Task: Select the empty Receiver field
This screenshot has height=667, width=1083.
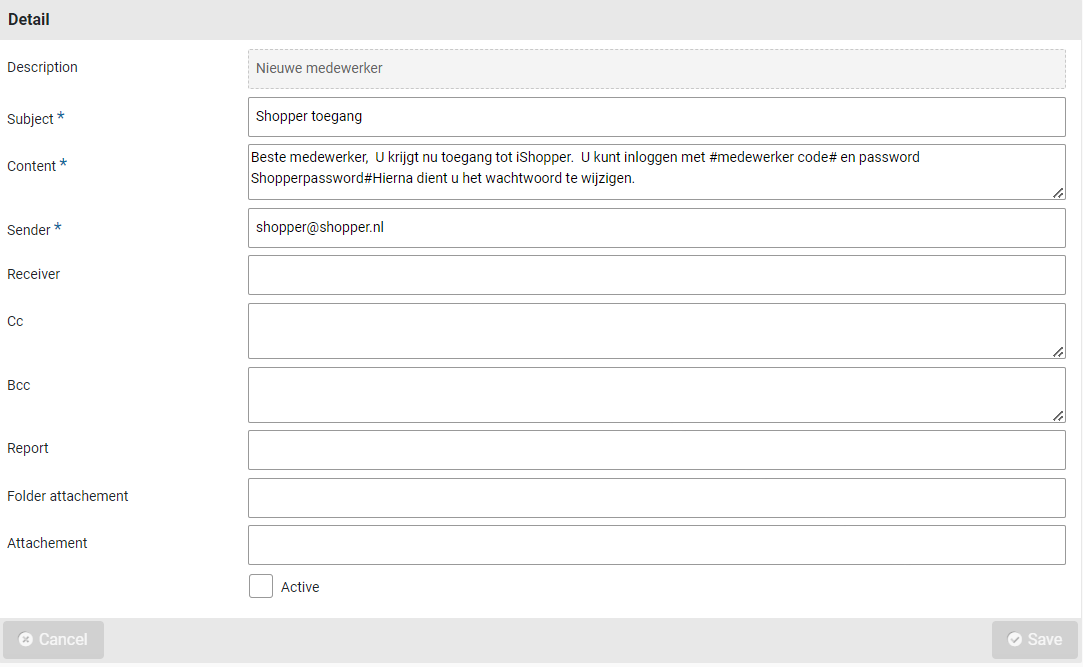Action: click(x=656, y=275)
